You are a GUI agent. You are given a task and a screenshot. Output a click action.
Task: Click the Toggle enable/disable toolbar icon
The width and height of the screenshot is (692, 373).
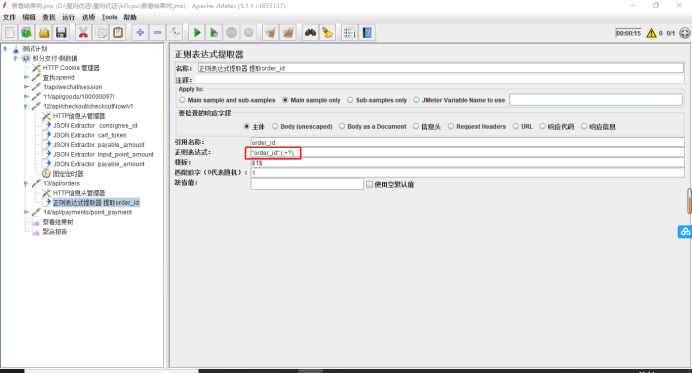coord(175,33)
